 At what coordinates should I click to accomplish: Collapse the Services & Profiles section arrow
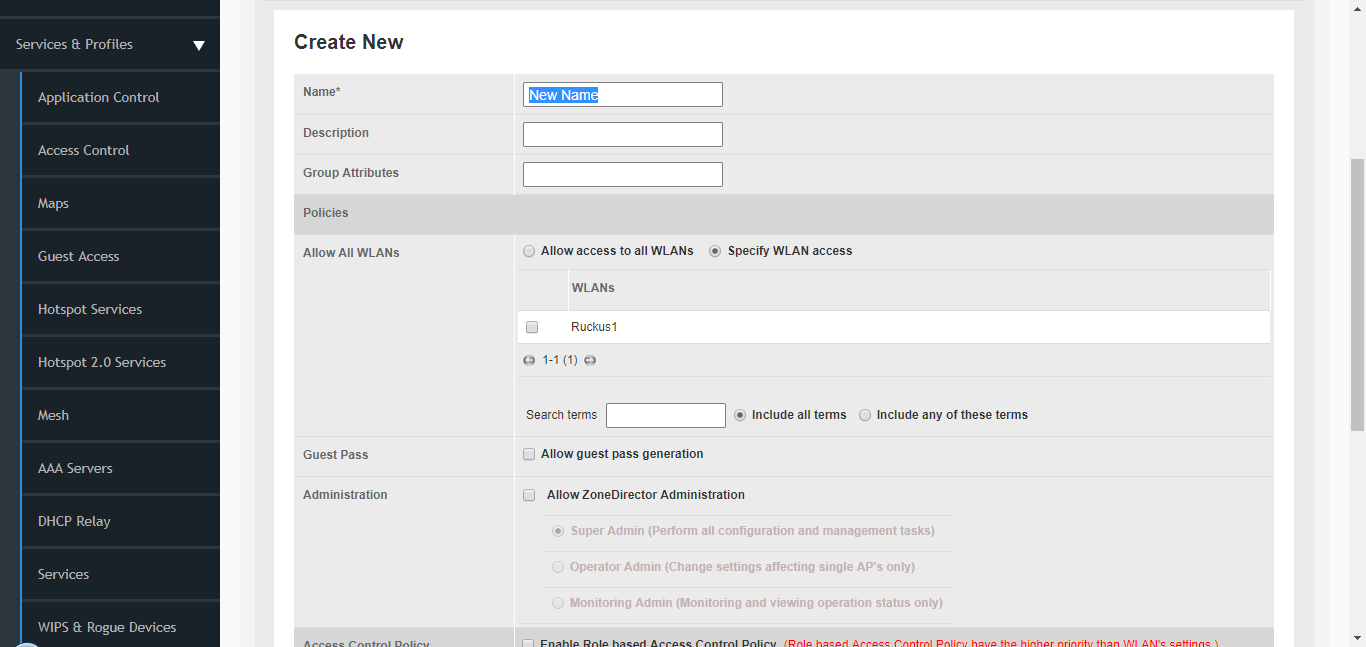pyautogui.click(x=198, y=45)
